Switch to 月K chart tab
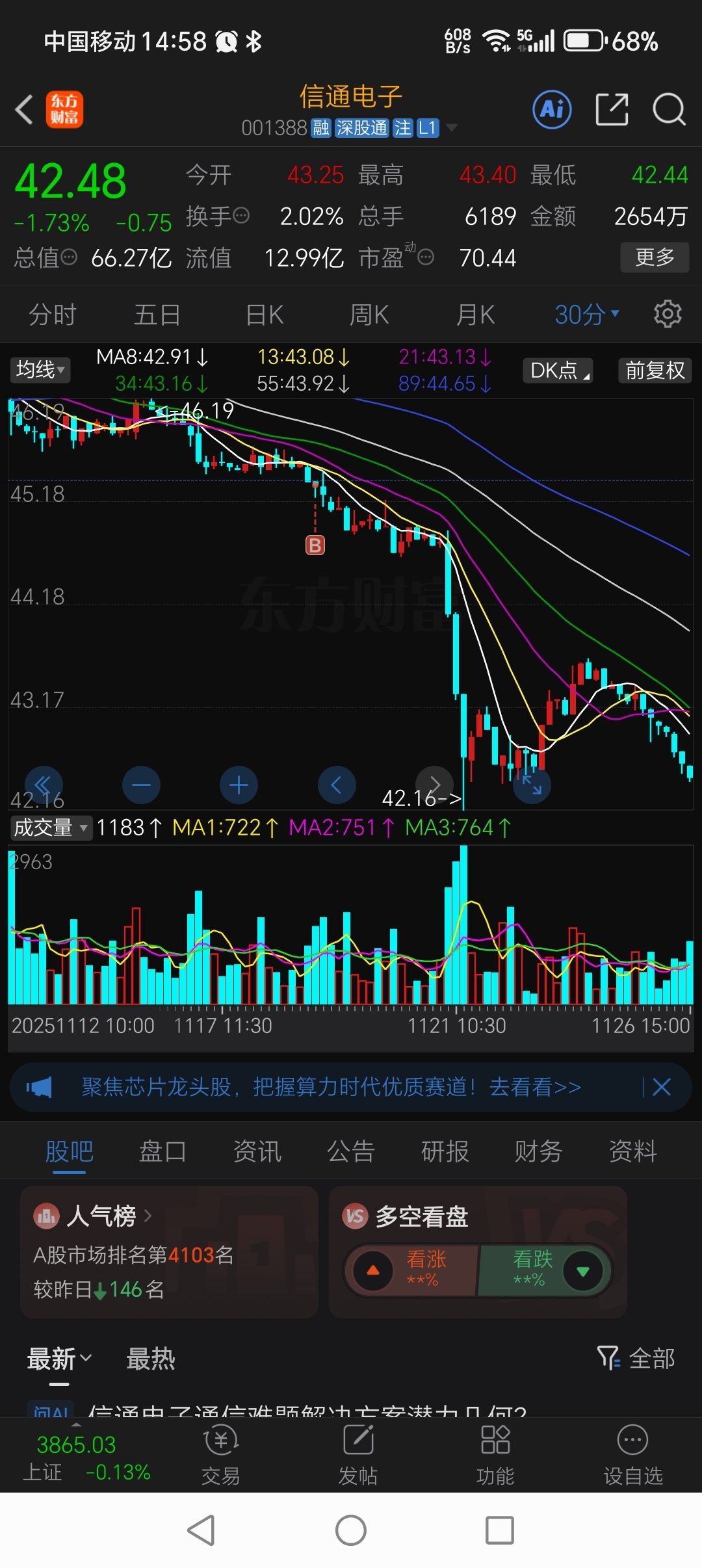 click(475, 315)
